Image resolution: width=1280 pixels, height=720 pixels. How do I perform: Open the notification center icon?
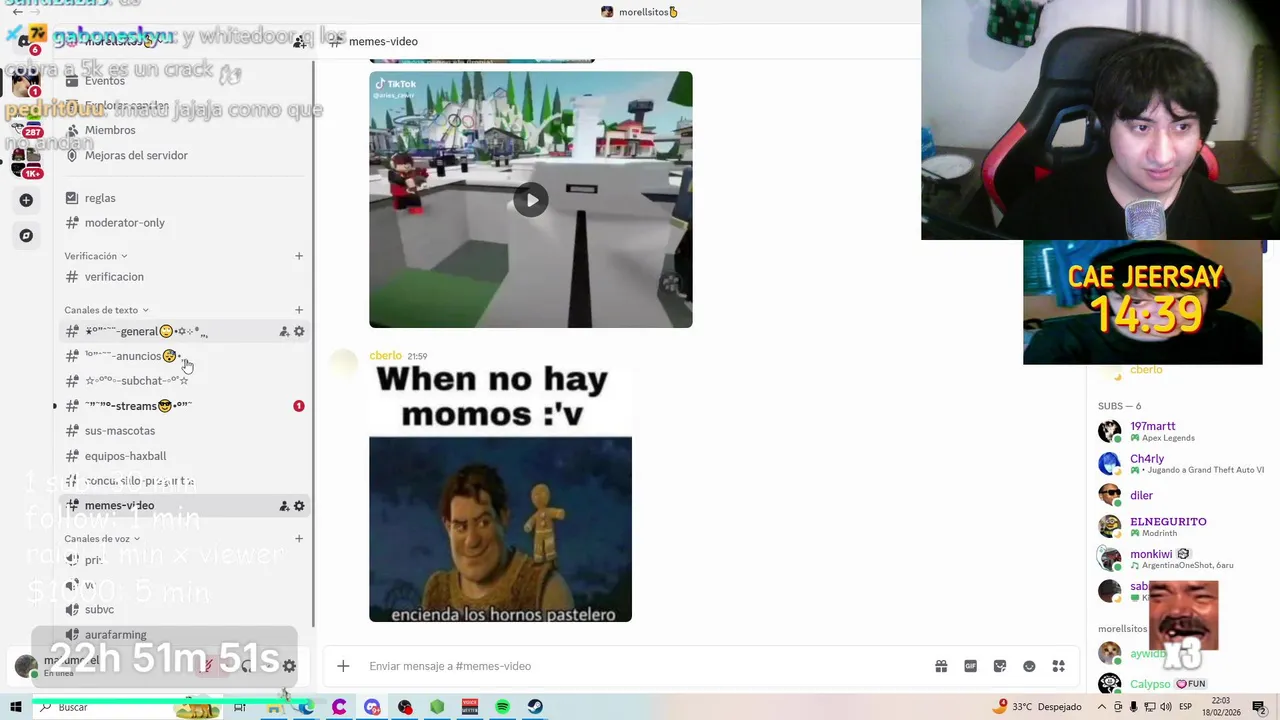pos(1260,707)
